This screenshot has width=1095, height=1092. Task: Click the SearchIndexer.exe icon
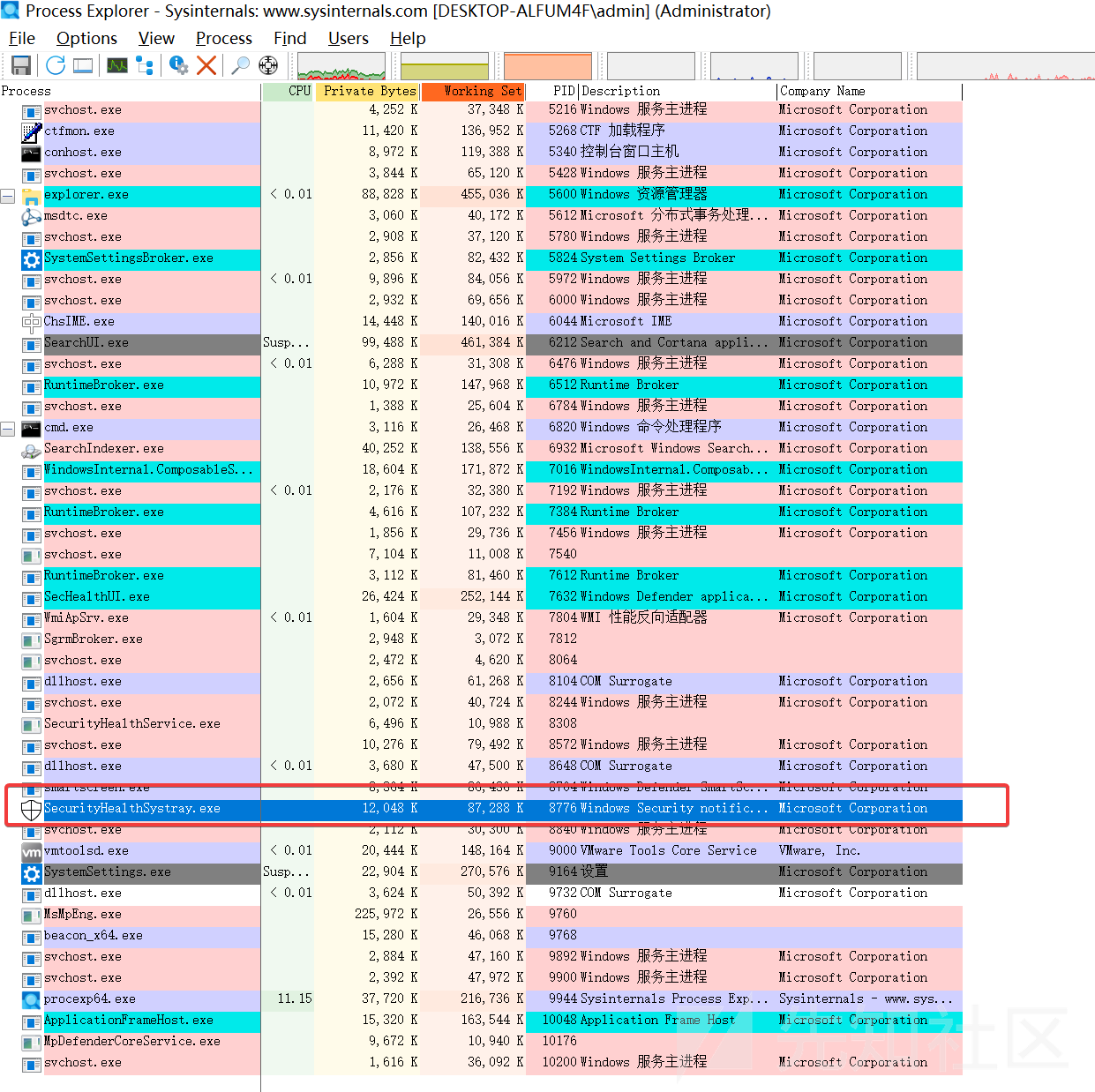click(32, 450)
